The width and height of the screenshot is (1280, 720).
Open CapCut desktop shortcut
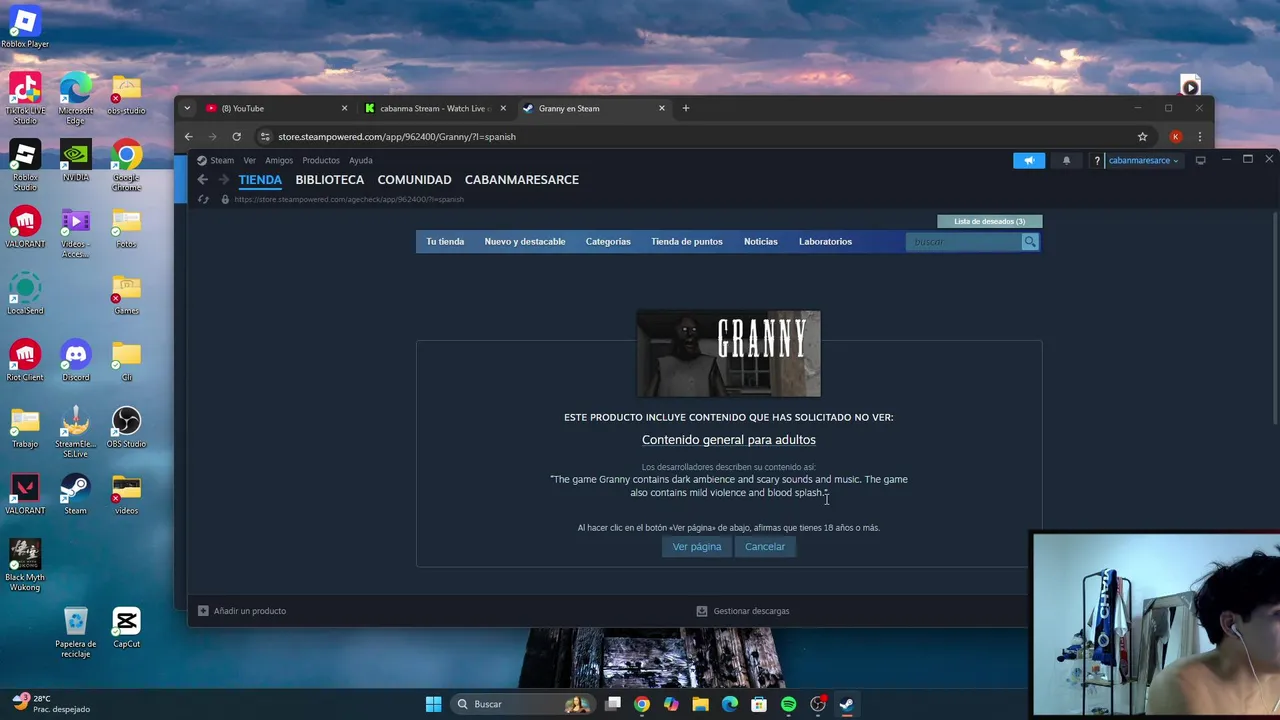[126, 627]
